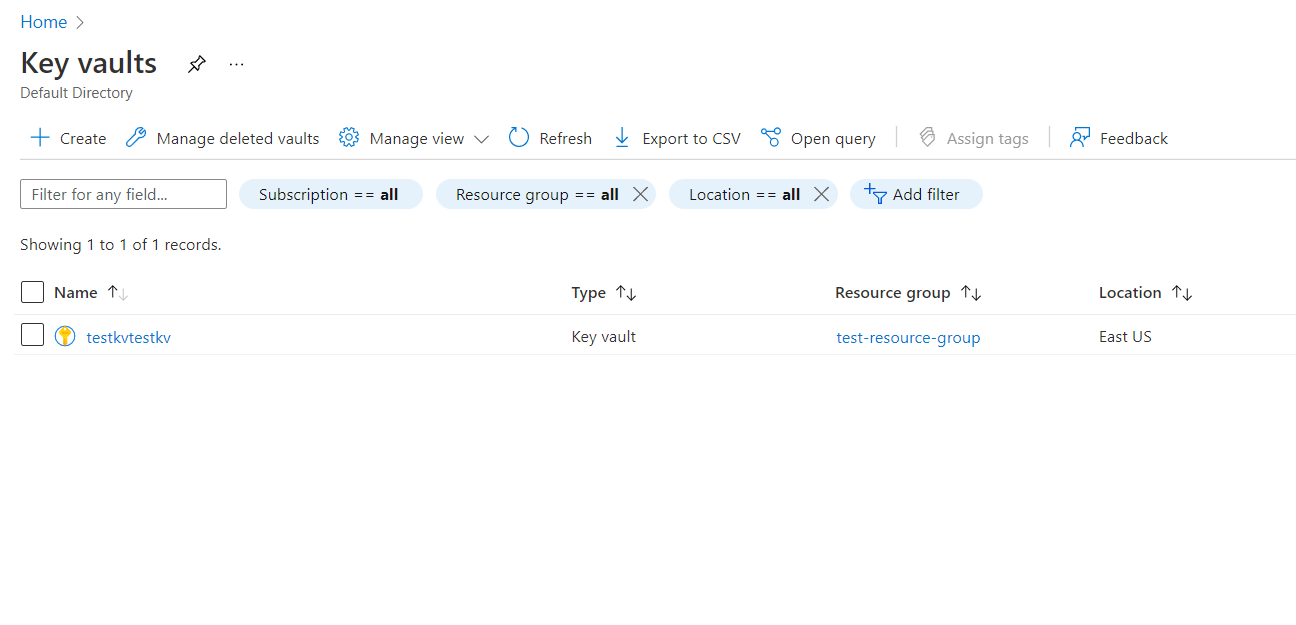Check the testkvtestkv row checkbox
The width and height of the screenshot is (1296, 625).
tap(32, 336)
